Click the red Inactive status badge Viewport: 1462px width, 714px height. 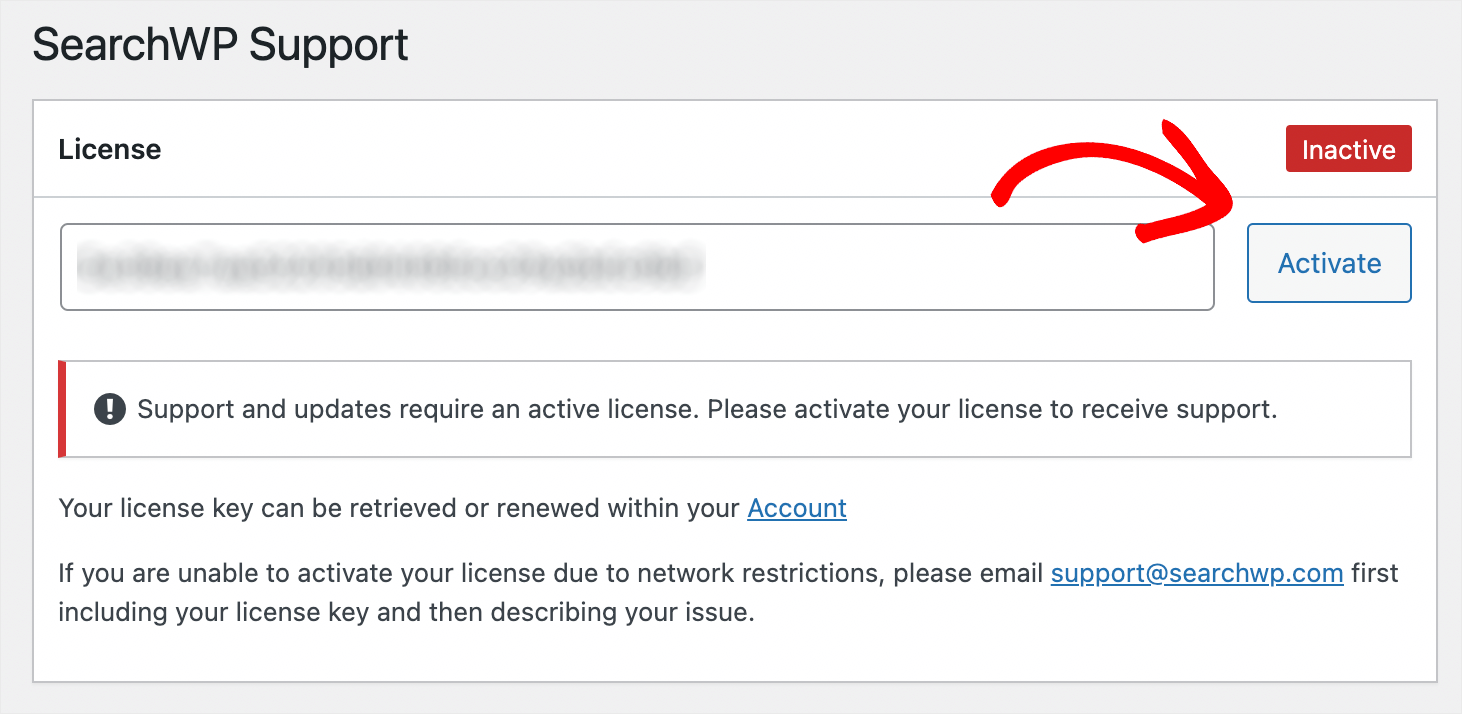1348,149
